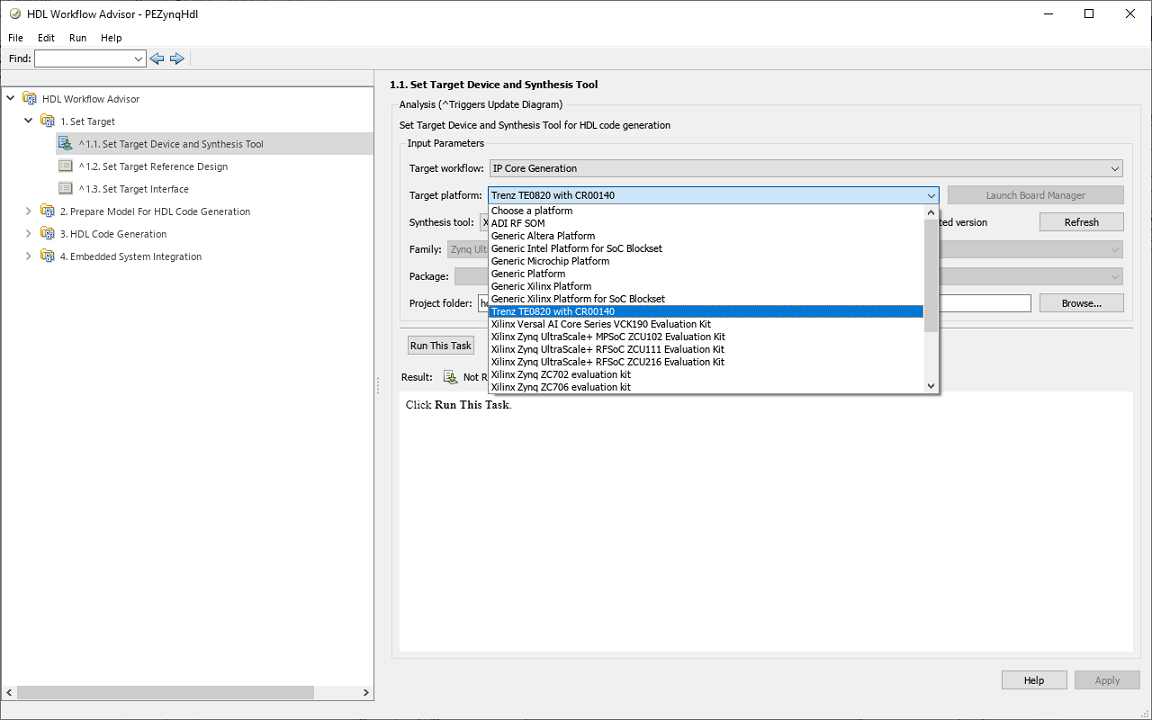Select Xilinx Zynq ZC706 evaluation kit
Screen dimensions: 1152x720
[706, 387]
